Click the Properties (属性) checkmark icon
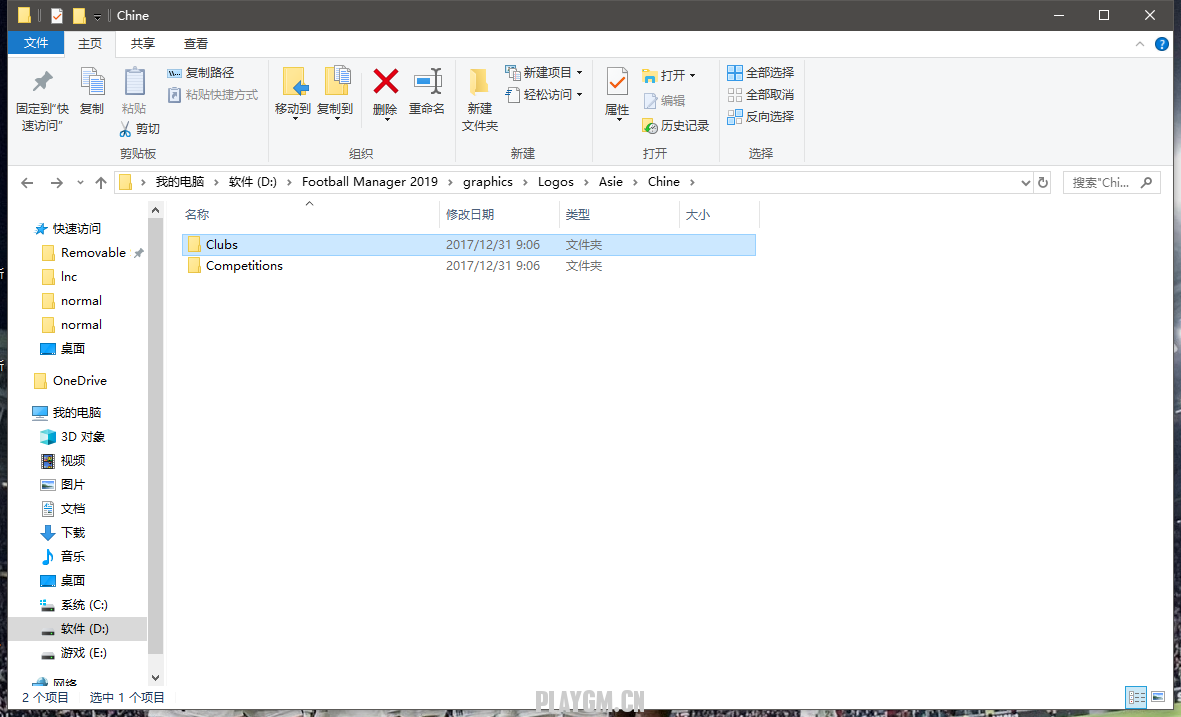Viewport: 1181px width, 717px height. click(x=617, y=81)
